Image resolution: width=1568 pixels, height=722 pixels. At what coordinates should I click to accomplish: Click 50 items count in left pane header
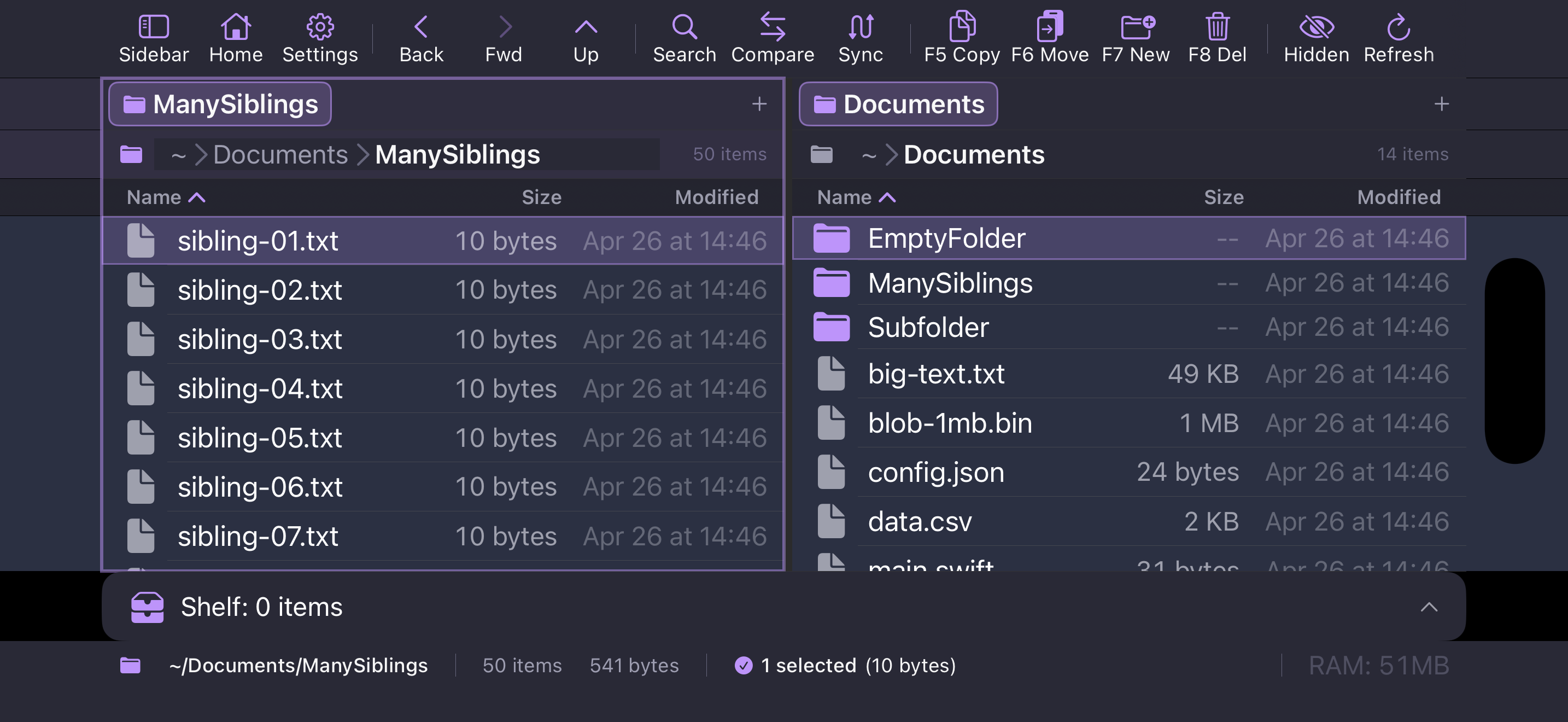(x=730, y=154)
